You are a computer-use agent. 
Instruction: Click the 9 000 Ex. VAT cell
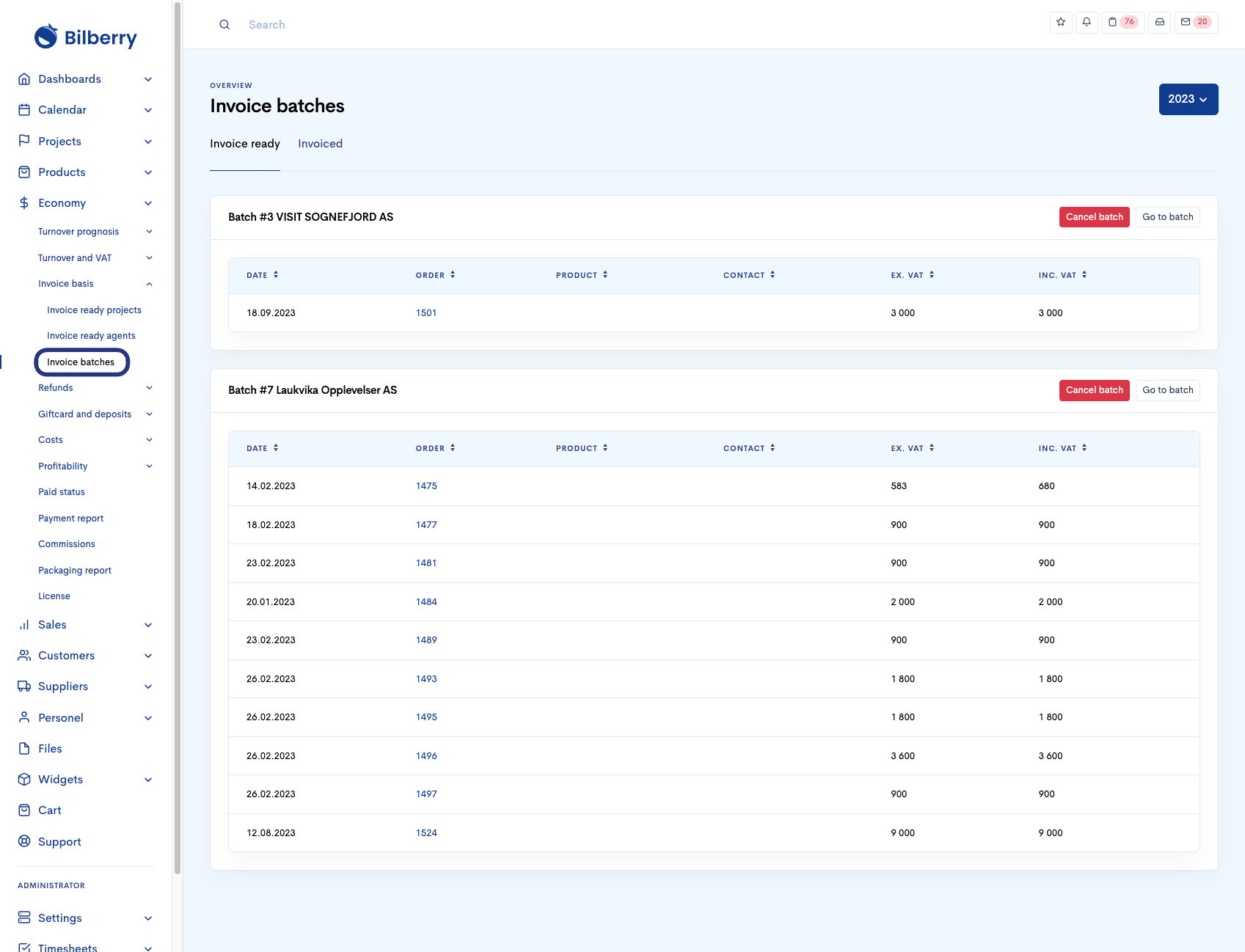902,833
